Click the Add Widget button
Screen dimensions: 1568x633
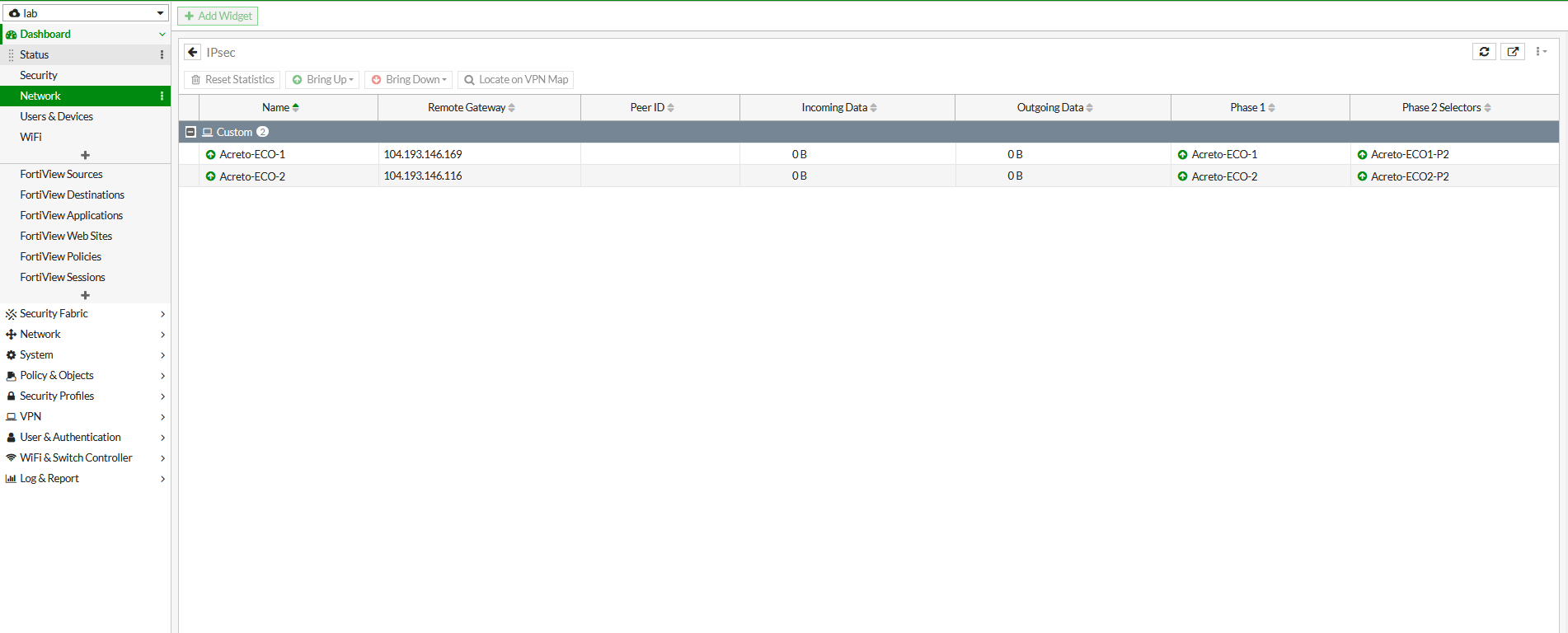218,16
